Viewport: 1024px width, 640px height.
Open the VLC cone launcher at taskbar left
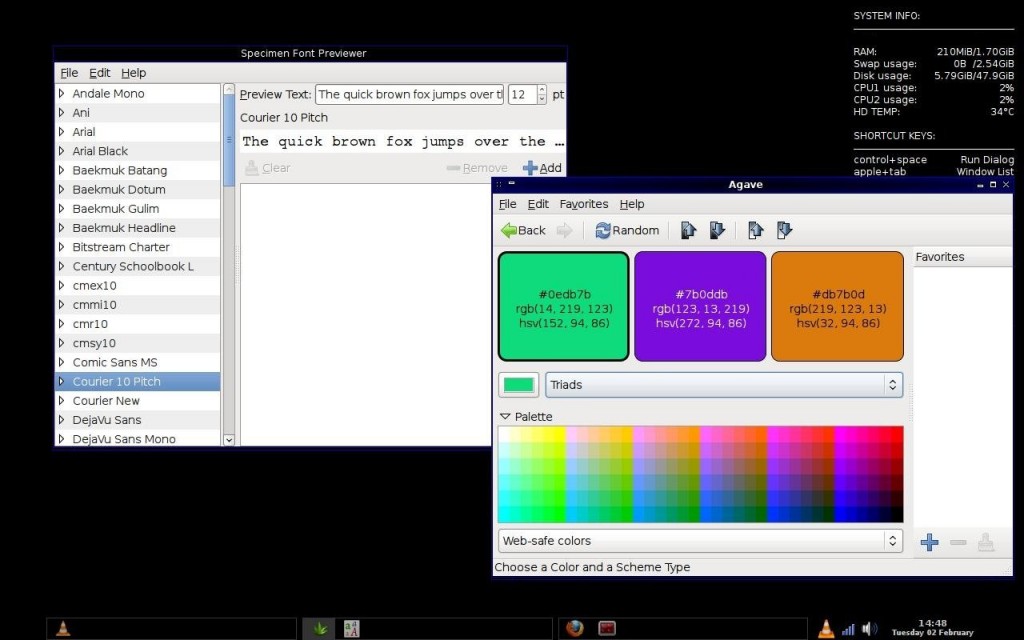[x=63, y=628]
